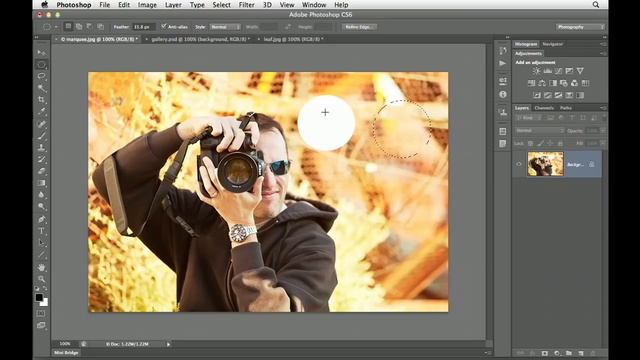The image size is (640, 360).
Task: Select the Clone Stamp tool
Action: (x=41, y=148)
